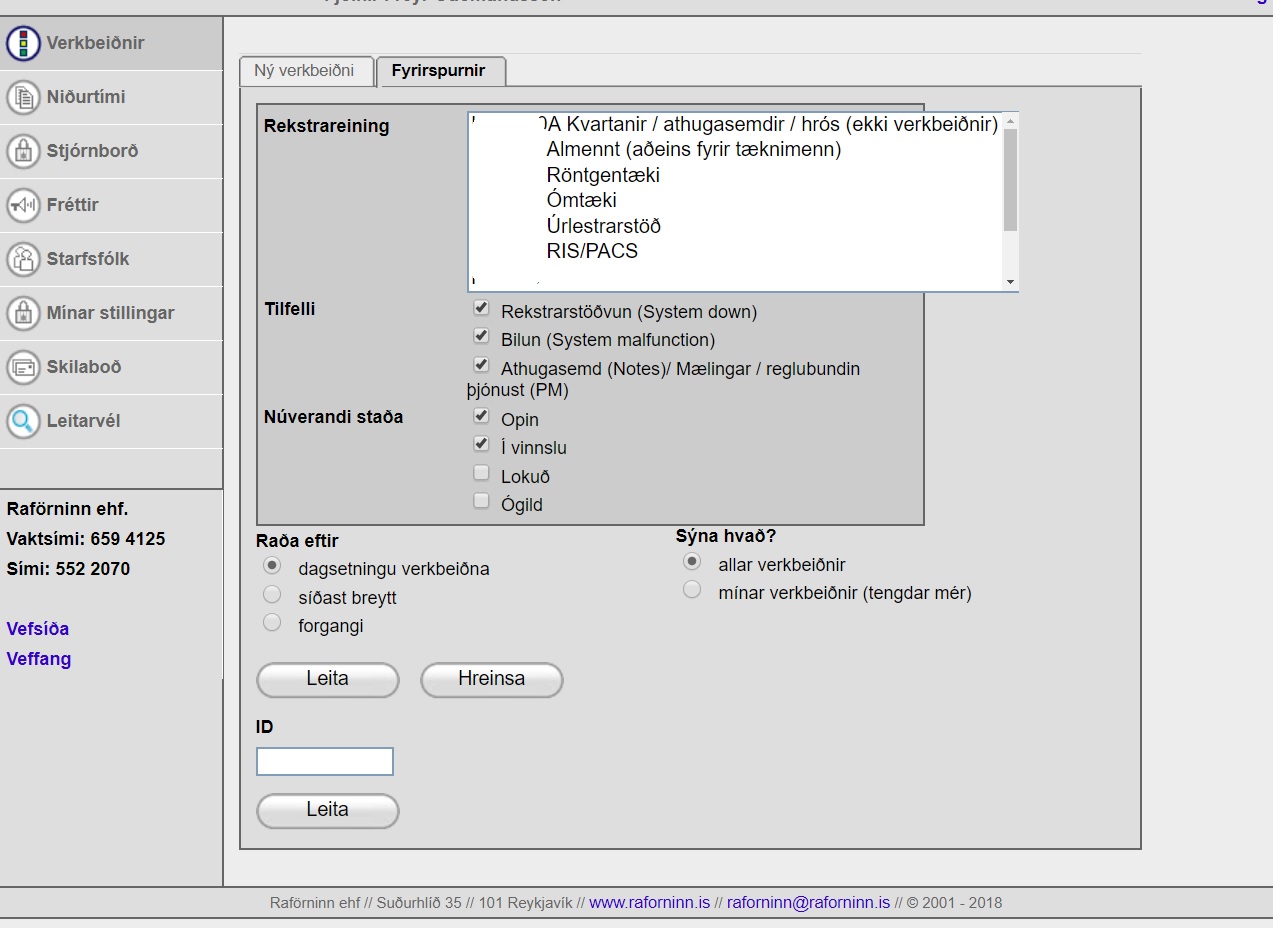Image resolution: width=1273 pixels, height=928 pixels.
Task: Click the Leitarvél magnifying glass icon
Action: tap(23, 421)
